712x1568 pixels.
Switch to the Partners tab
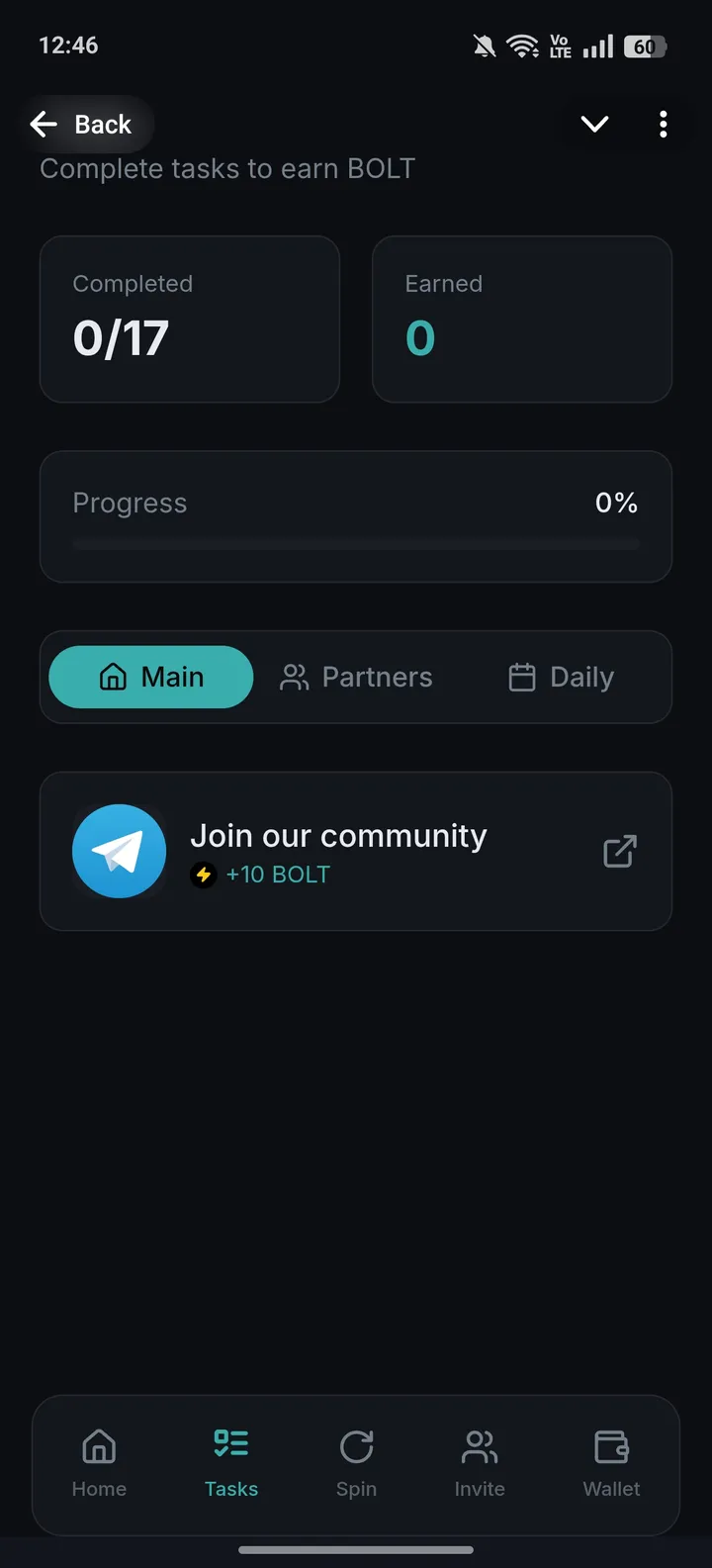(x=357, y=677)
